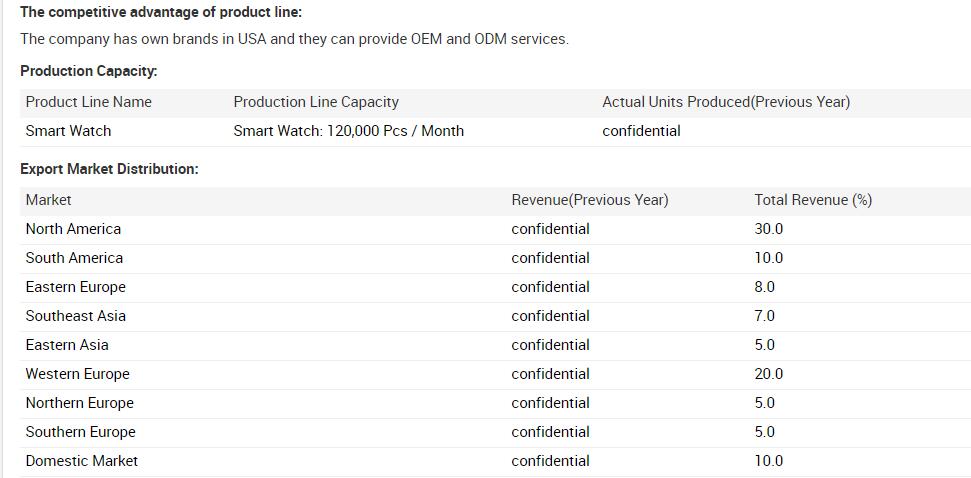Select the Eastern Asia row label
This screenshot has height=478, width=971.
(x=67, y=345)
